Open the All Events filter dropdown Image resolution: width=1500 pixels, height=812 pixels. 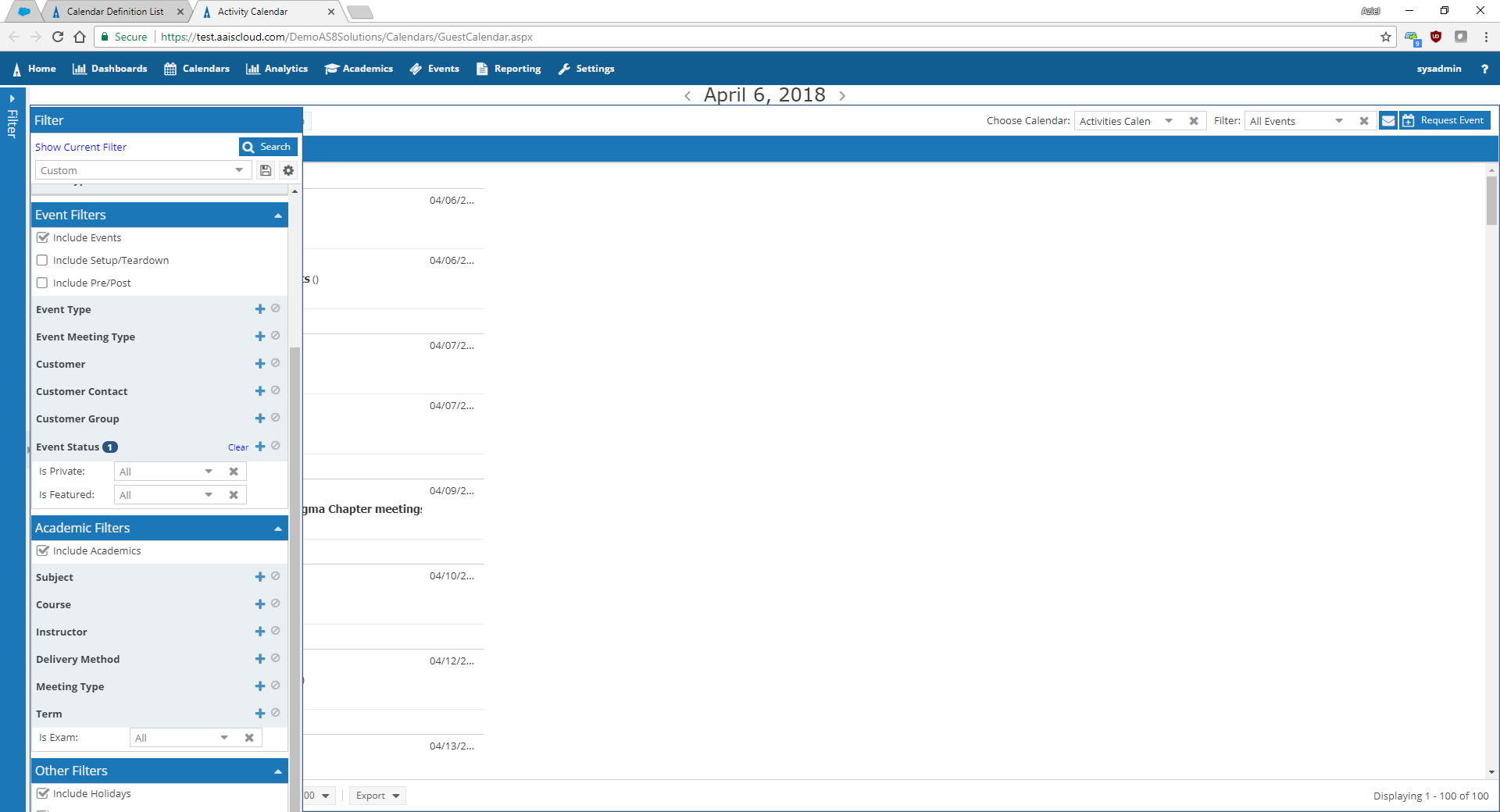pos(1339,121)
